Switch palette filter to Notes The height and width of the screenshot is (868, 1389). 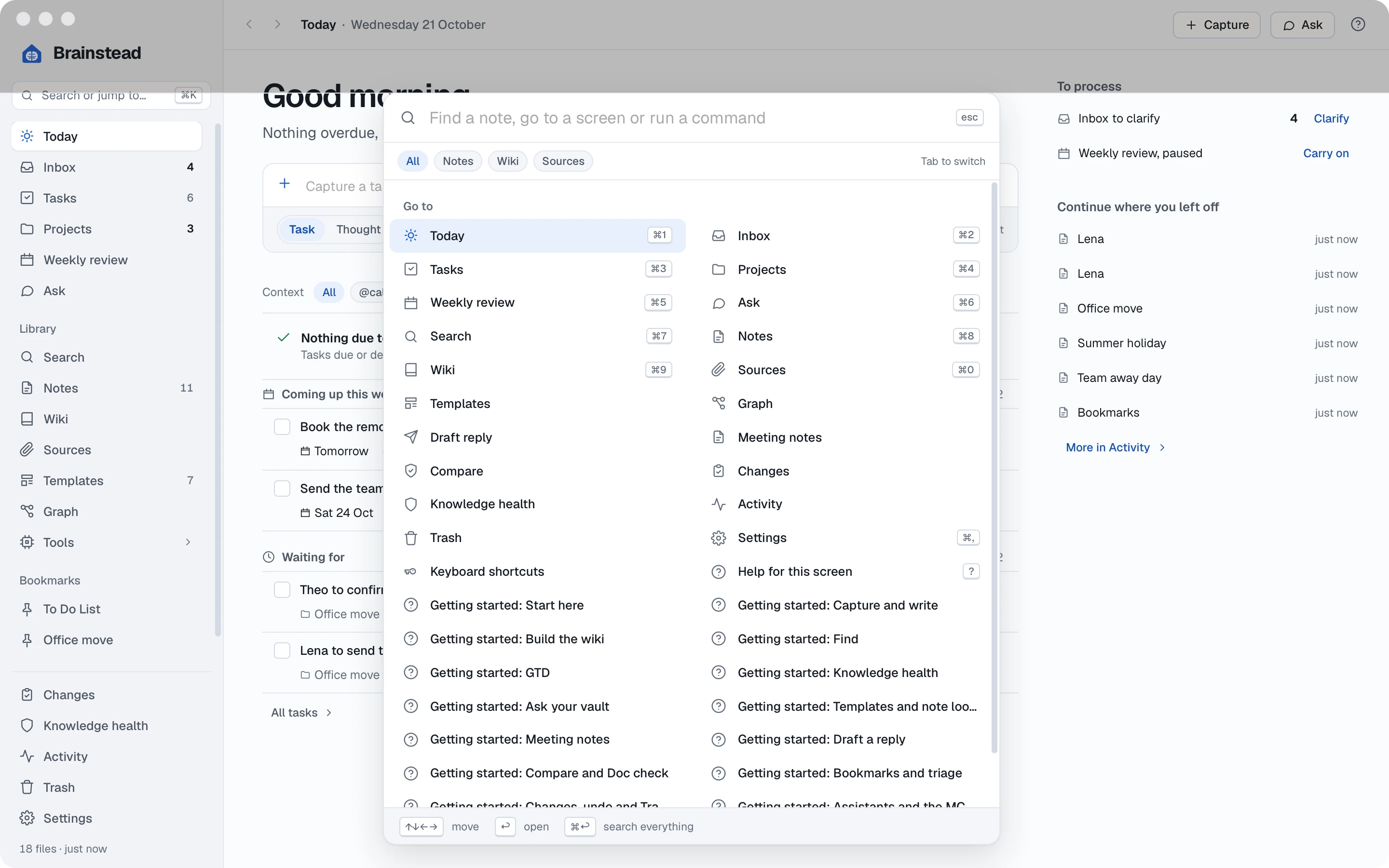pos(458,162)
